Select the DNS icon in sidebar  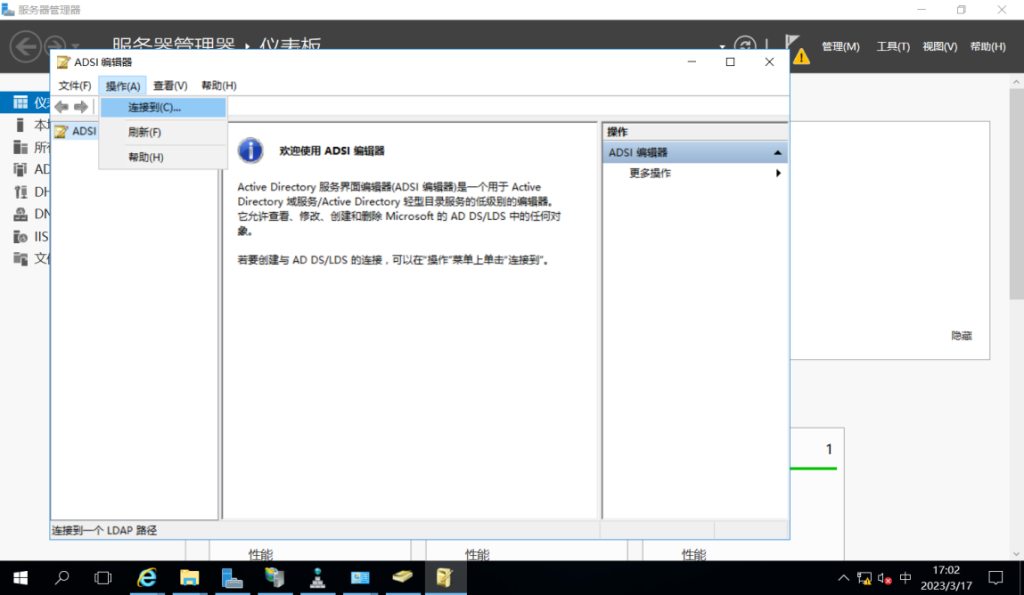(21, 214)
